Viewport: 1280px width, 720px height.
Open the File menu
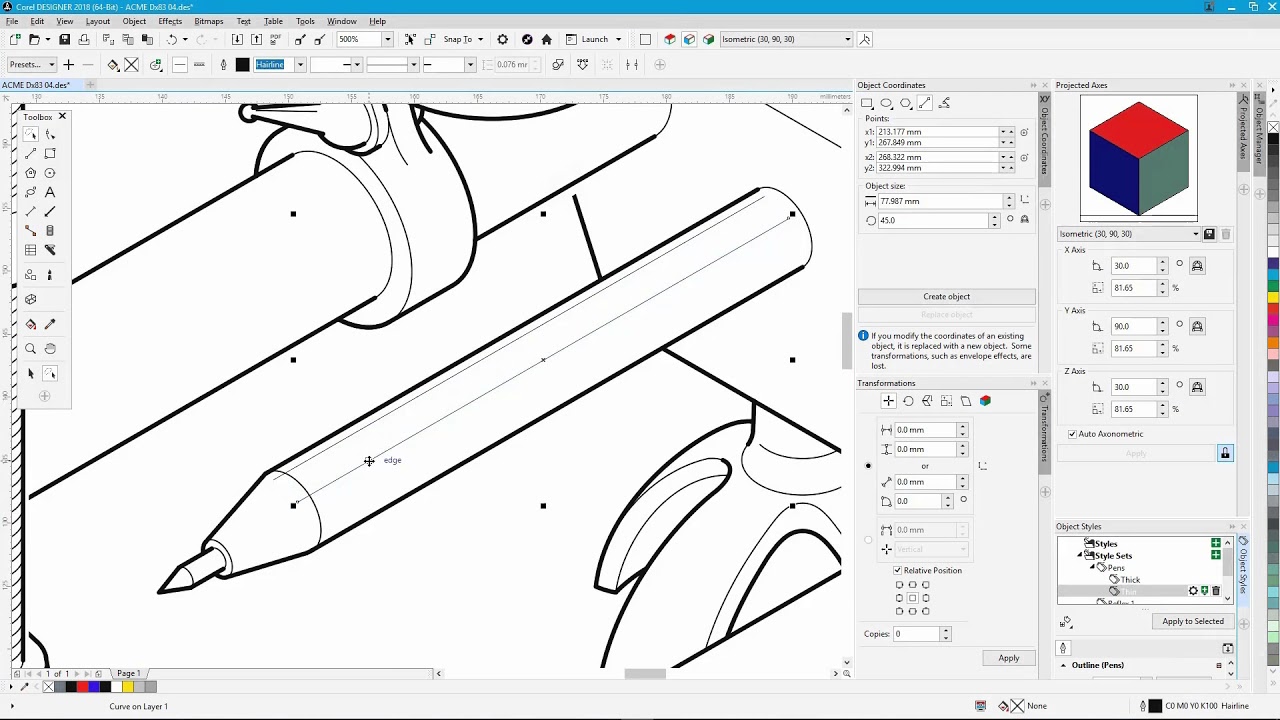[x=12, y=21]
